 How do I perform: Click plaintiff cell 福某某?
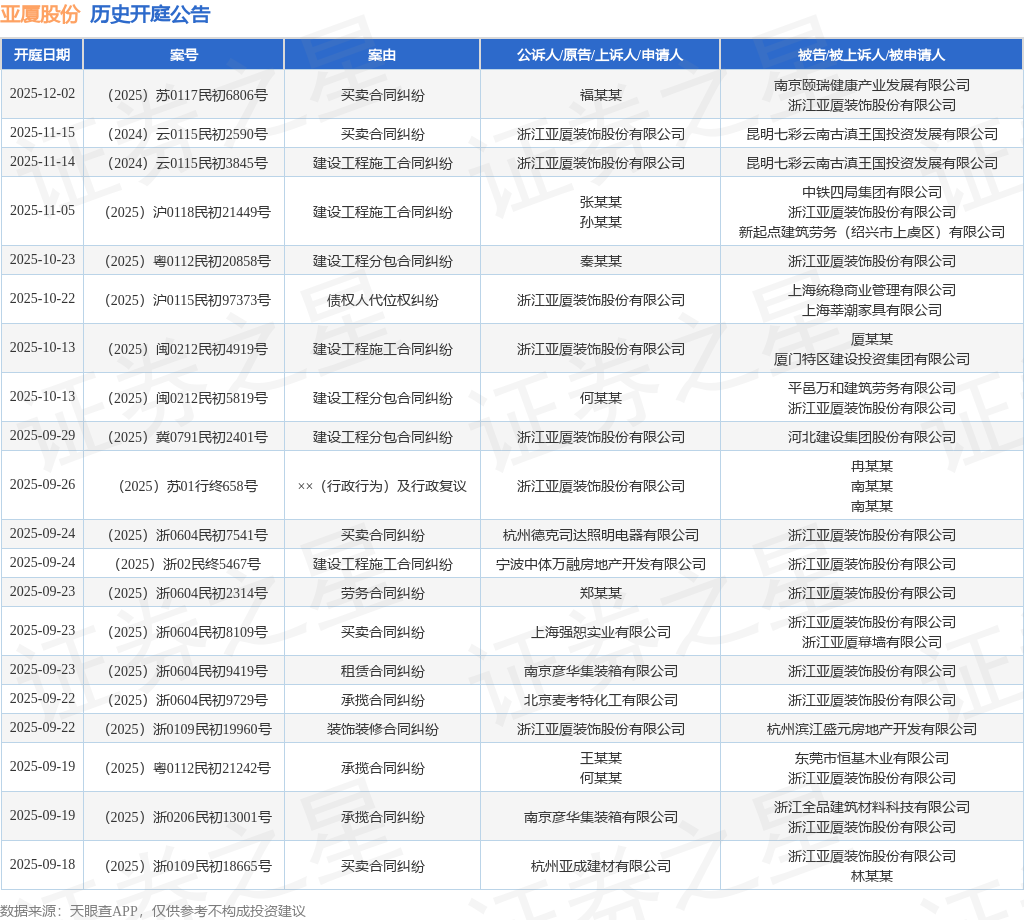pos(601,95)
